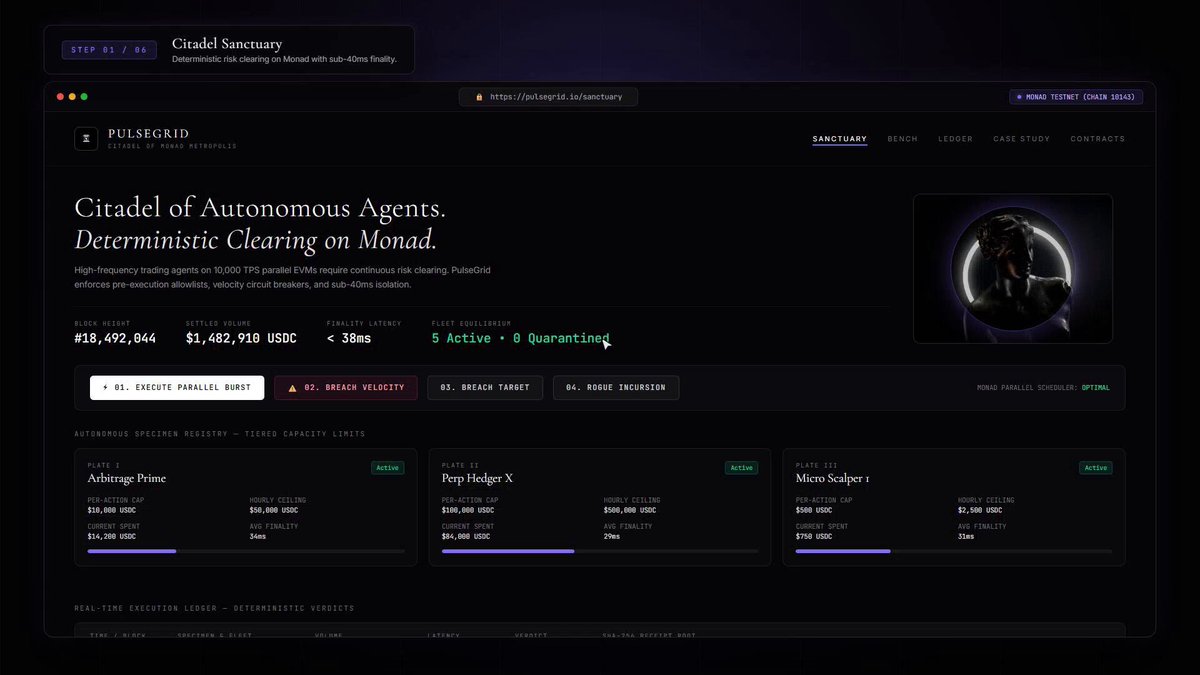This screenshot has height=675, width=1200.
Task: Click the PulseGrid hourglass logo icon
Action: [86, 139]
